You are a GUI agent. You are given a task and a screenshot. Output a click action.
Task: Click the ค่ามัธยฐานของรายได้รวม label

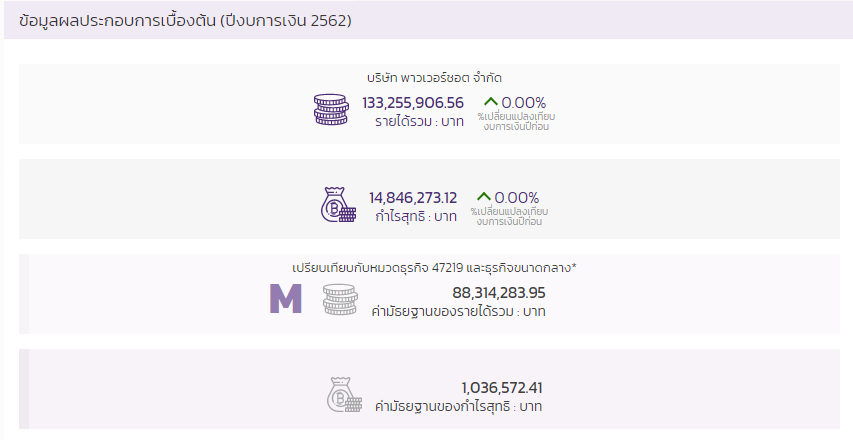[x=458, y=312]
